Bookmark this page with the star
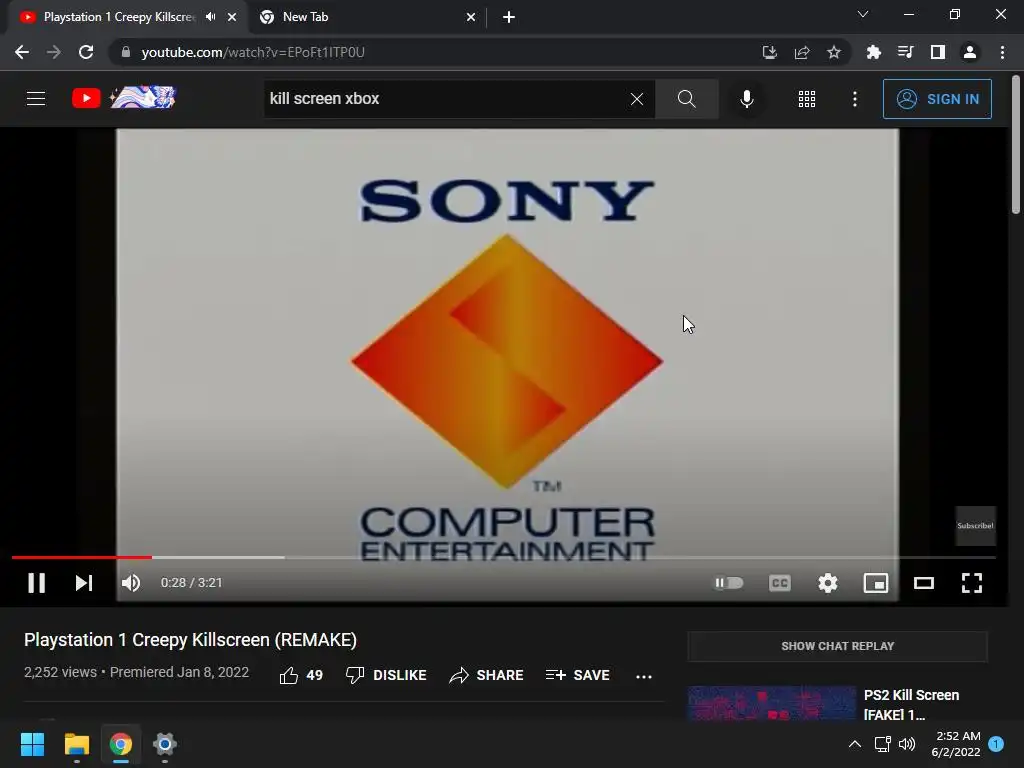 click(834, 52)
